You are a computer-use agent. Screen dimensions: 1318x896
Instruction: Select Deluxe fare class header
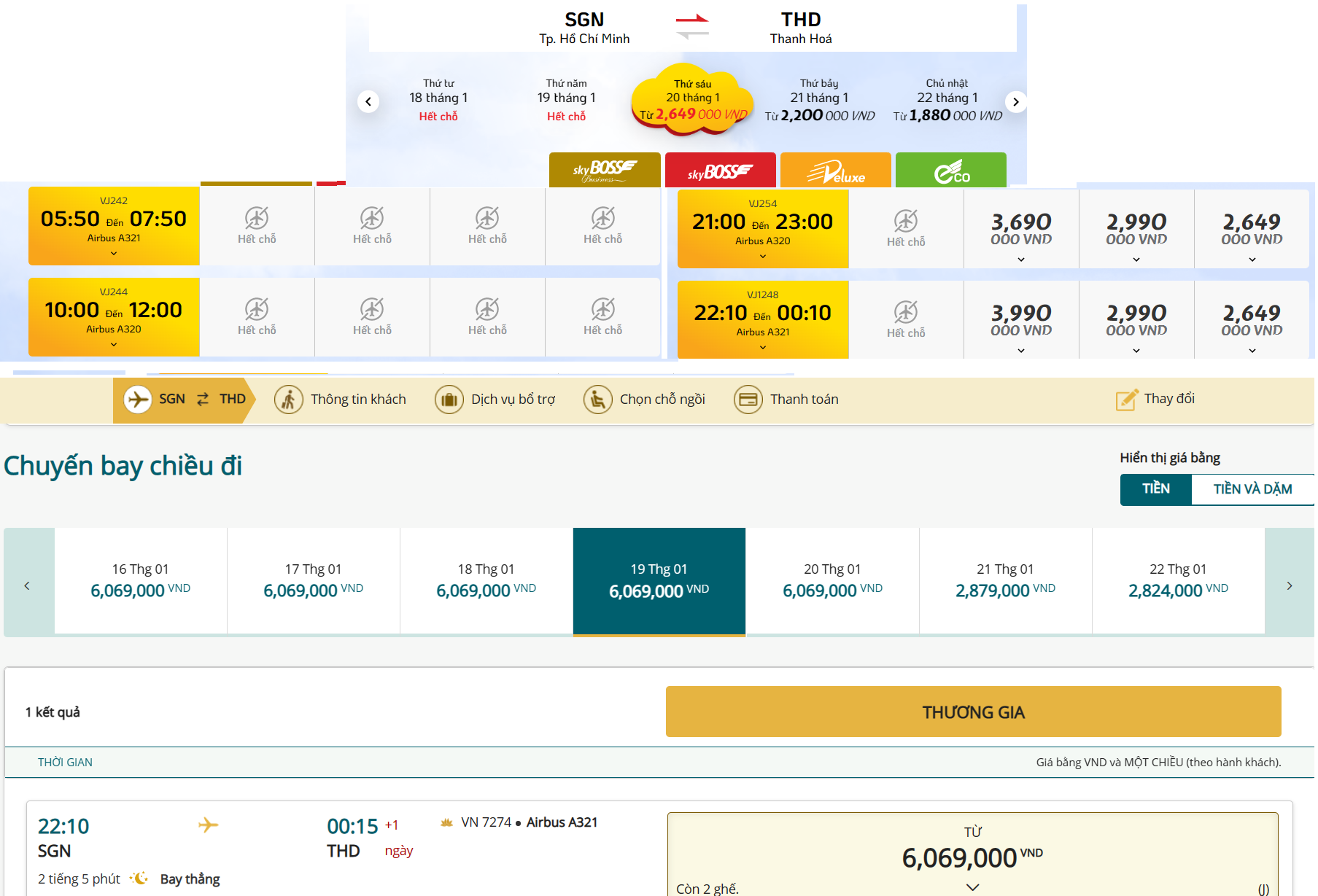pos(836,170)
